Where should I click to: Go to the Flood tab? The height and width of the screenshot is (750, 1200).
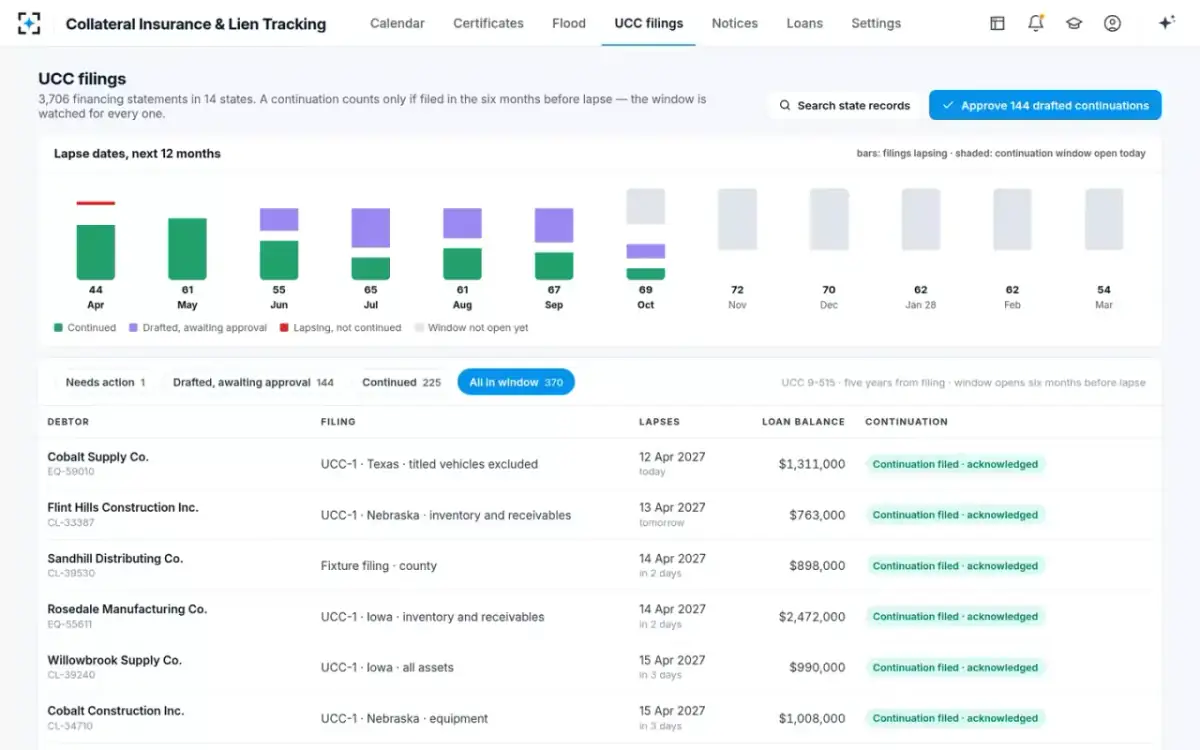click(x=569, y=23)
